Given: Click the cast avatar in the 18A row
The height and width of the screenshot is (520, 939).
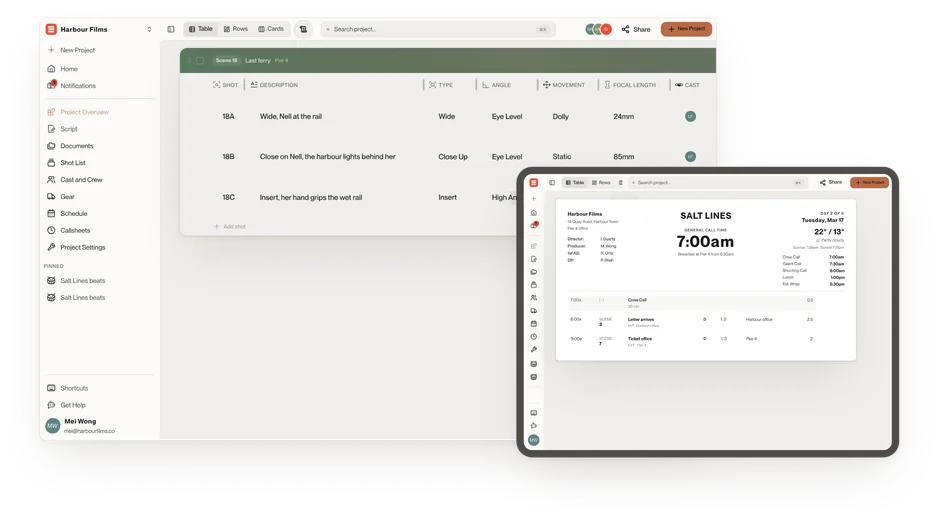Looking at the screenshot, I should click(690, 116).
